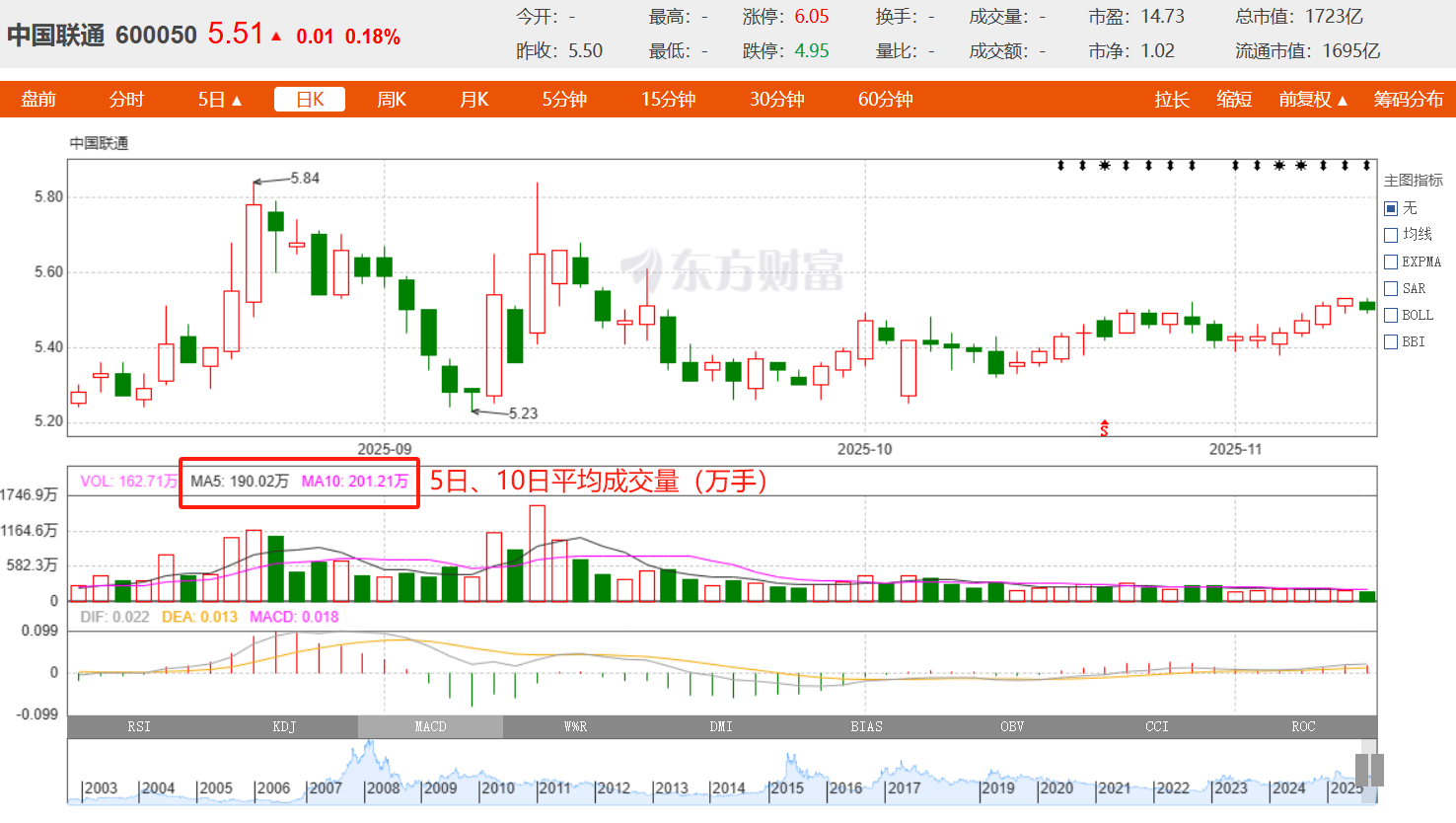Click the VOL 162.71万 volume label
This screenshot has width=1456, height=823.
(128, 482)
